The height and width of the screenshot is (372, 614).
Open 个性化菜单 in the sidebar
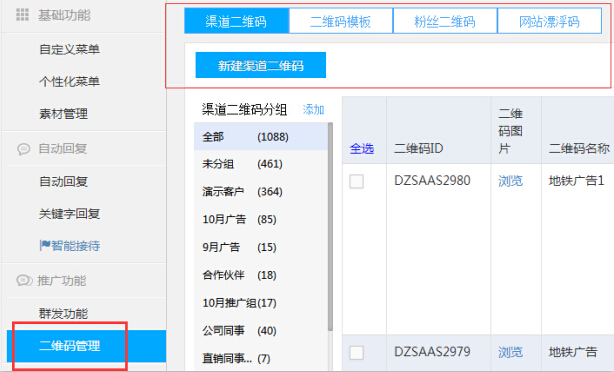(69, 81)
